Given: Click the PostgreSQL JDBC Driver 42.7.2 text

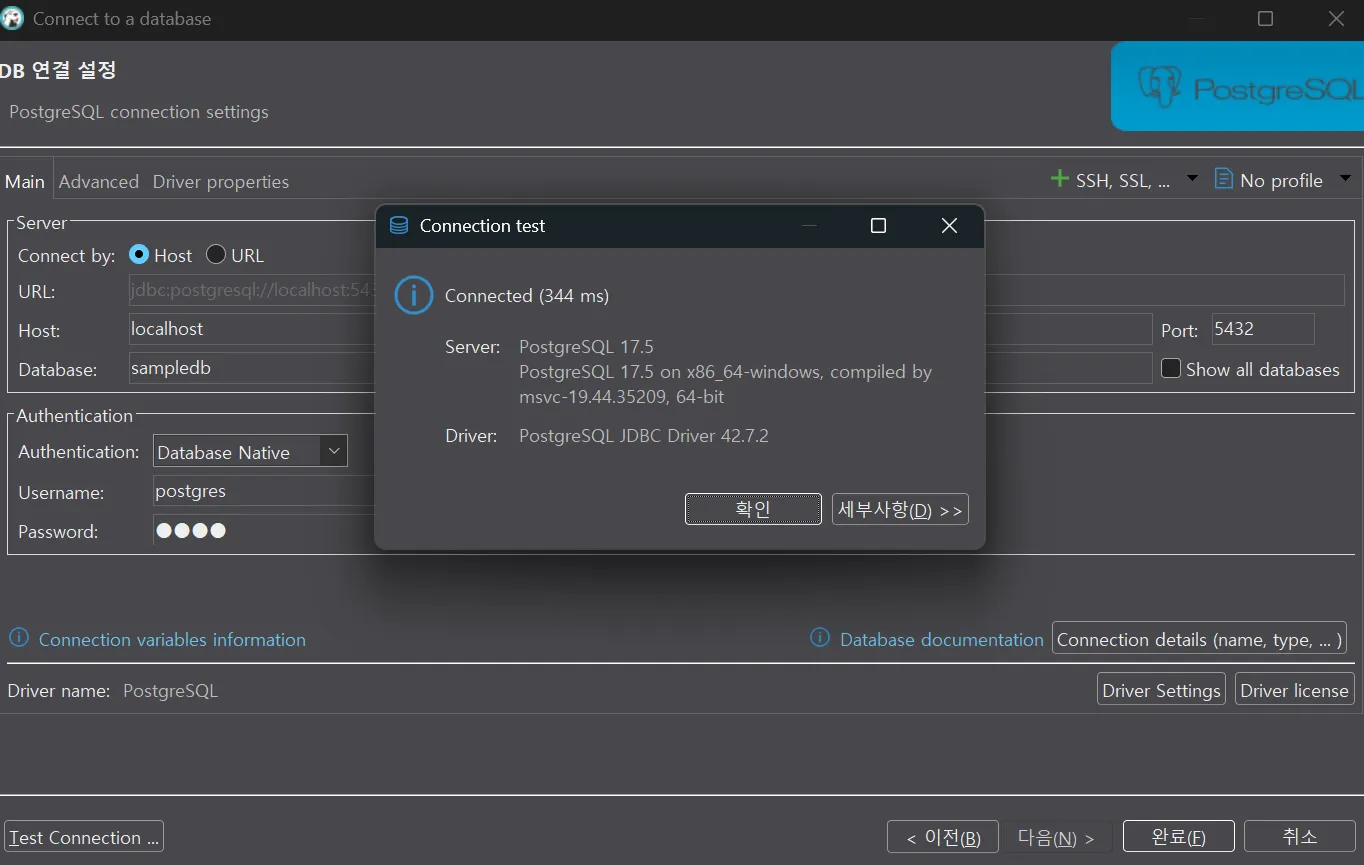Looking at the screenshot, I should point(644,436).
